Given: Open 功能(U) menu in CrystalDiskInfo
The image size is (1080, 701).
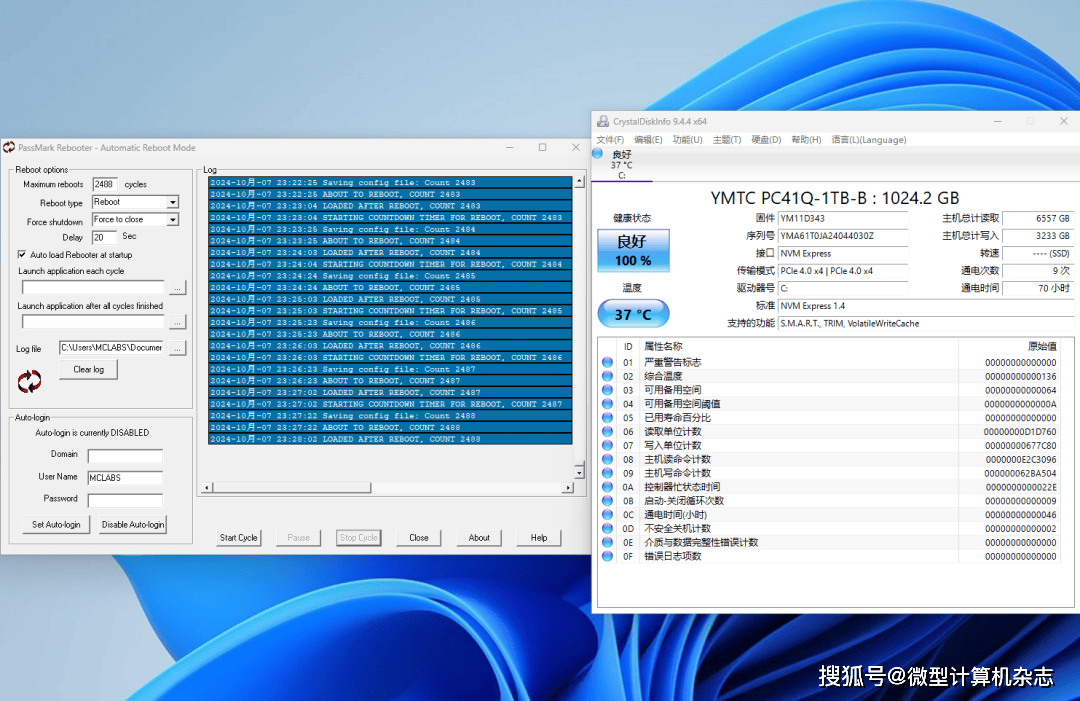Looking at the screenshot, I should [687, 140].
